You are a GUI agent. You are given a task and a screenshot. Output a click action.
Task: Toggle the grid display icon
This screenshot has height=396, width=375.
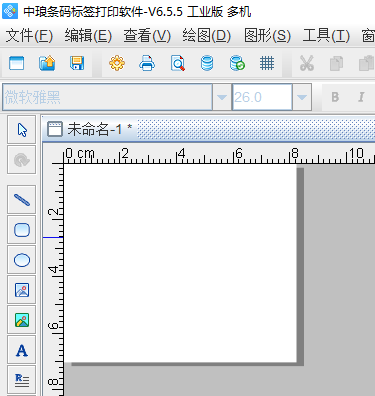click(x=267, y=63)
